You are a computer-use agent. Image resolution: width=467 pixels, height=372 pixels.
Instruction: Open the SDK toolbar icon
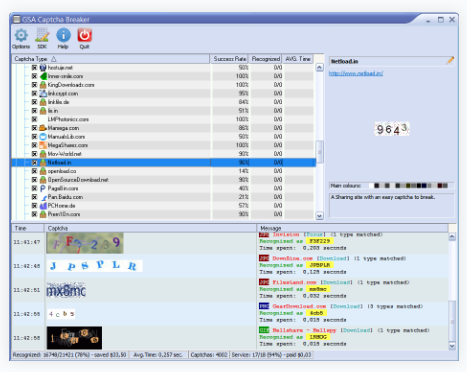tap(42, 35)
